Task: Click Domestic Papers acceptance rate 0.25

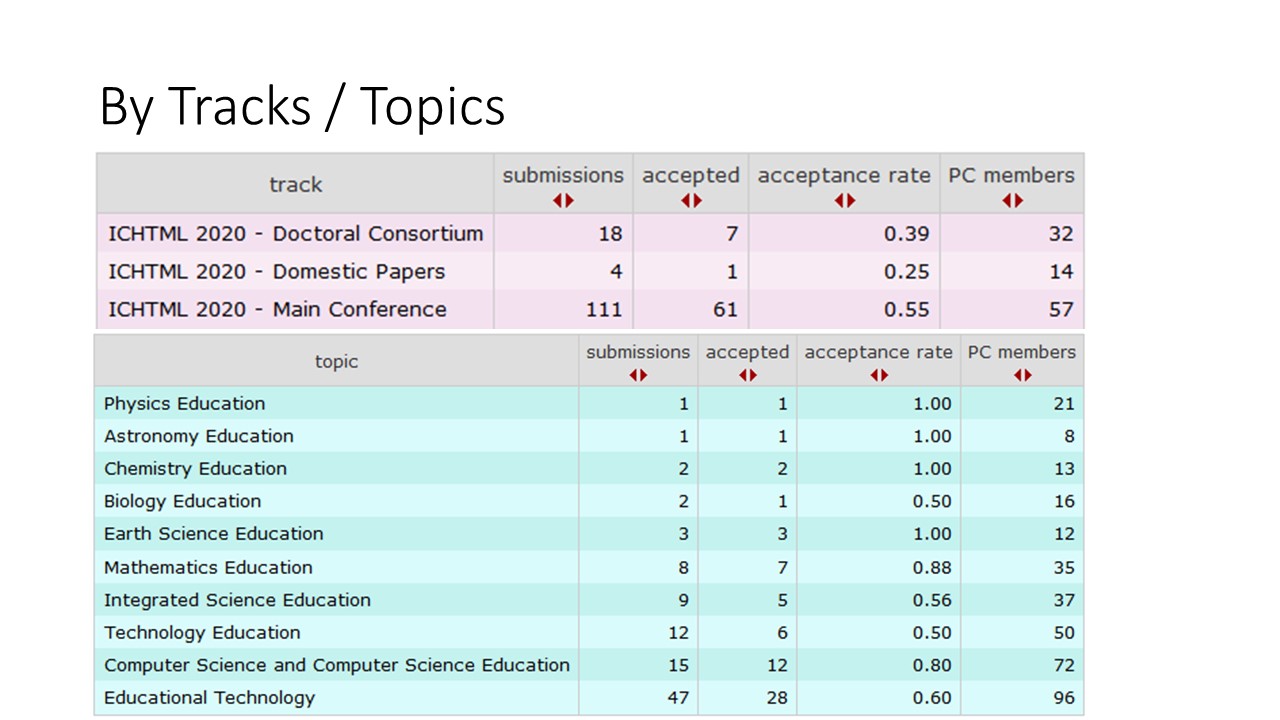Action: pyautogui.click(x=907, y=271)
